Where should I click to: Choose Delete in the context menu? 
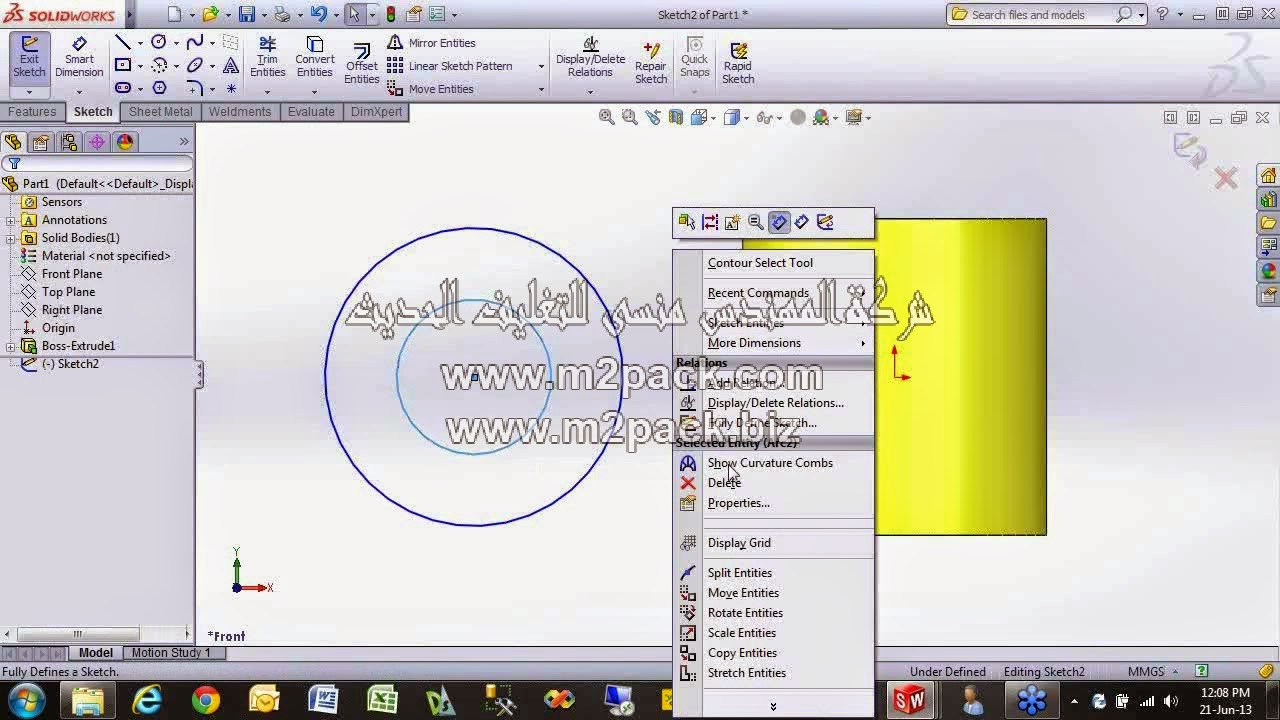click(724, 483)
